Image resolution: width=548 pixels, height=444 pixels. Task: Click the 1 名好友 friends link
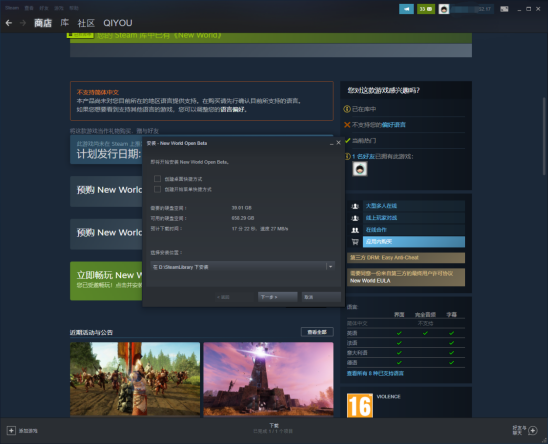[x=363, y=156]
